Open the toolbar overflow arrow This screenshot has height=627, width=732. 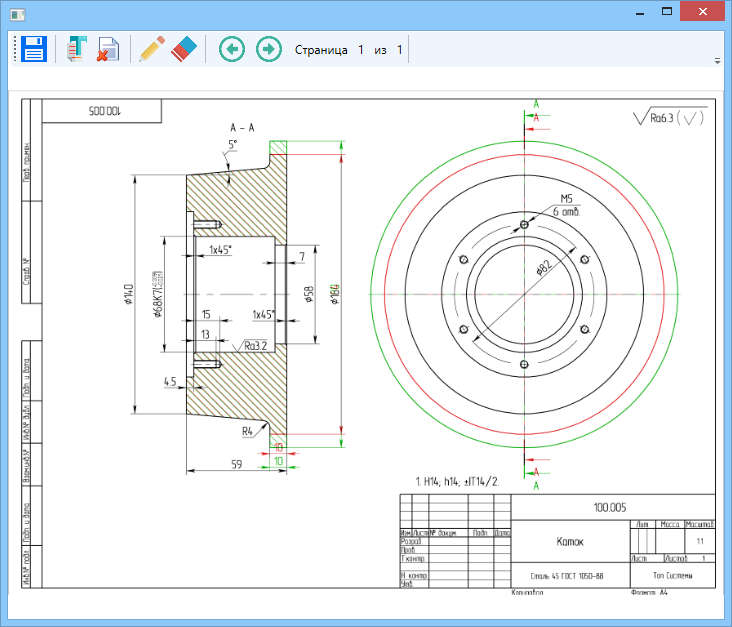tap(718, 61)
